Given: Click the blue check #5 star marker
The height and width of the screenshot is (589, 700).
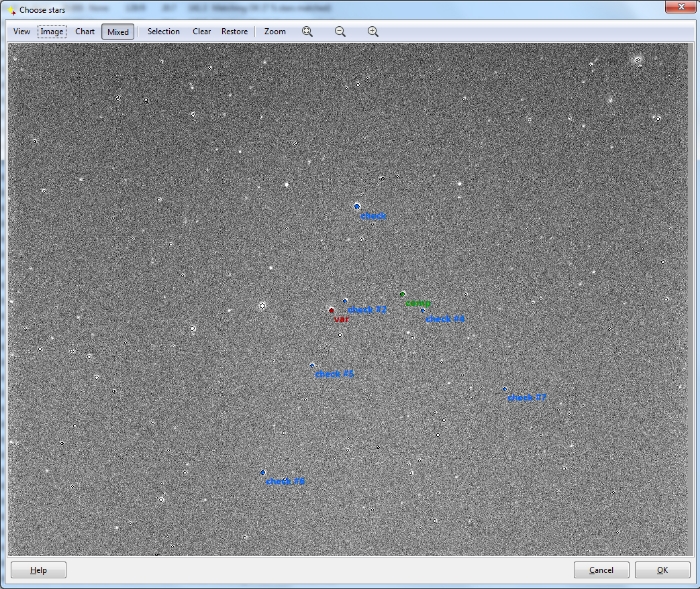Looking at the screenshot, I should click(x=312, y=365).
